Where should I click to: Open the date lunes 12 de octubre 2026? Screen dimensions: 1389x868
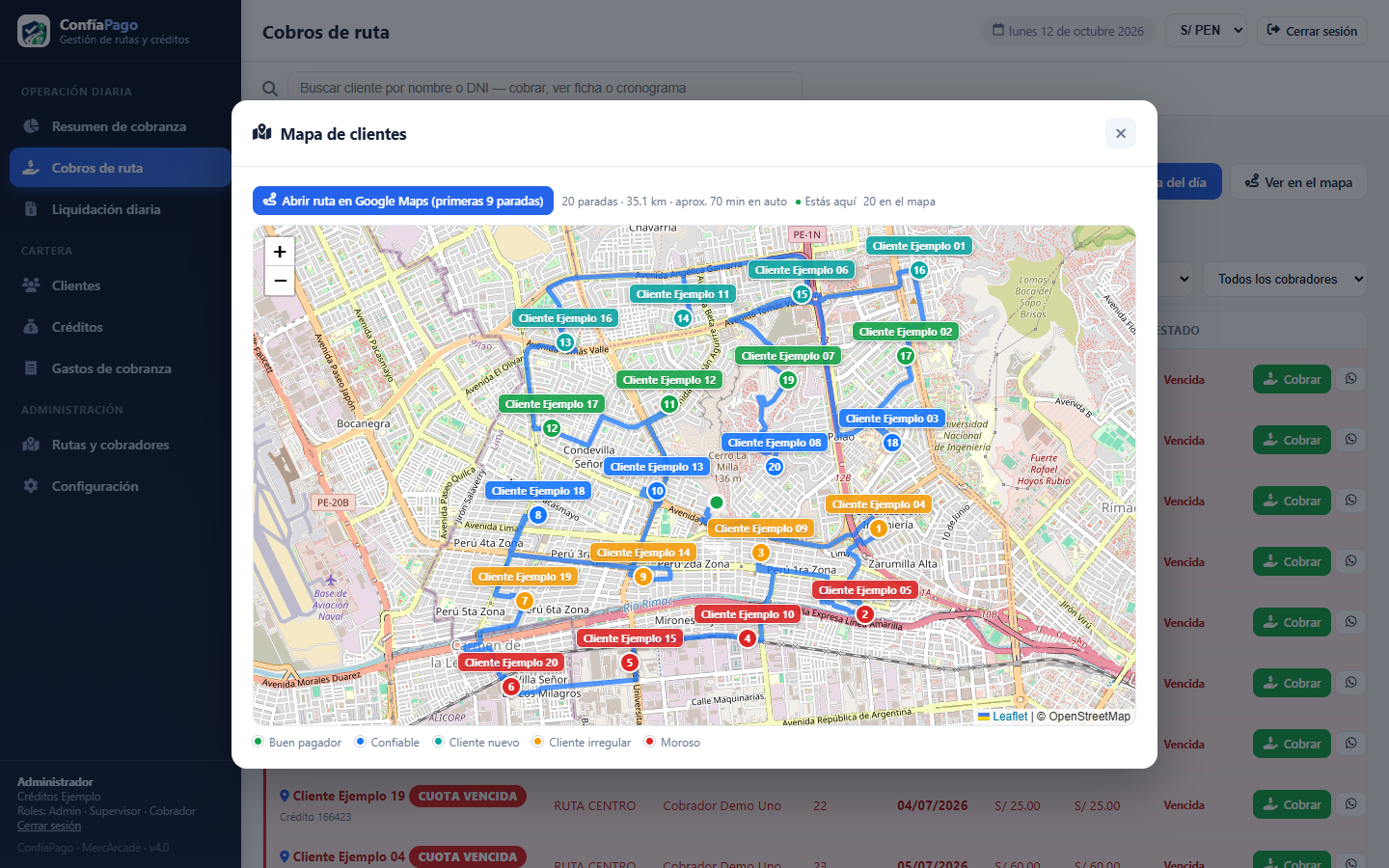tap(1069, 31)
